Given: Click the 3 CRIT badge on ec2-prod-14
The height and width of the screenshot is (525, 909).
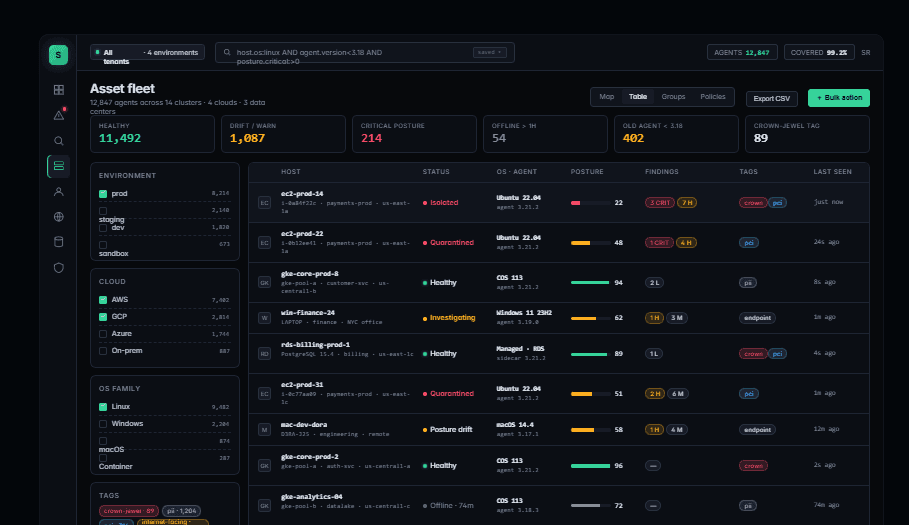Looking at the screenshot, I should 659,203.
